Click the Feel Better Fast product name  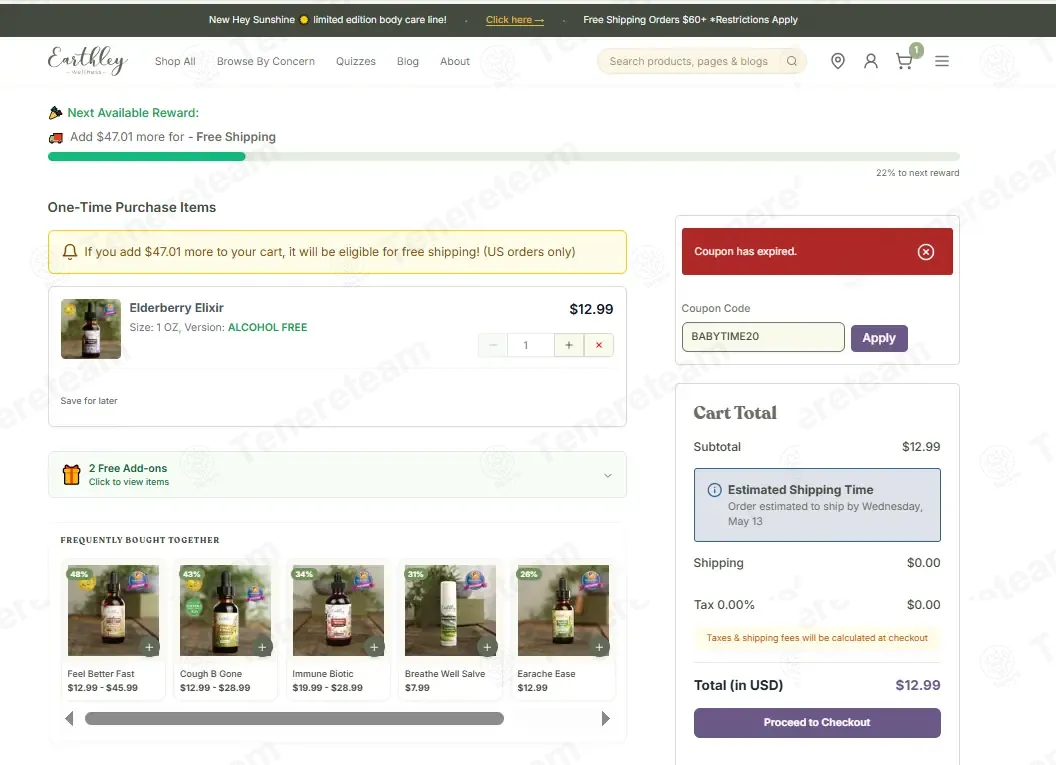(x=101, y=673)
